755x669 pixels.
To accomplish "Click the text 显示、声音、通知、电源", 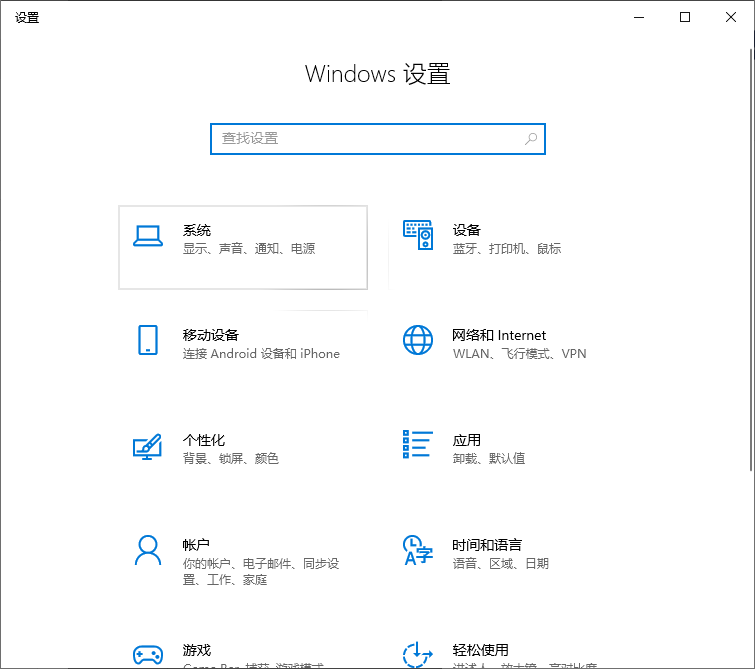I will (249, 249).
